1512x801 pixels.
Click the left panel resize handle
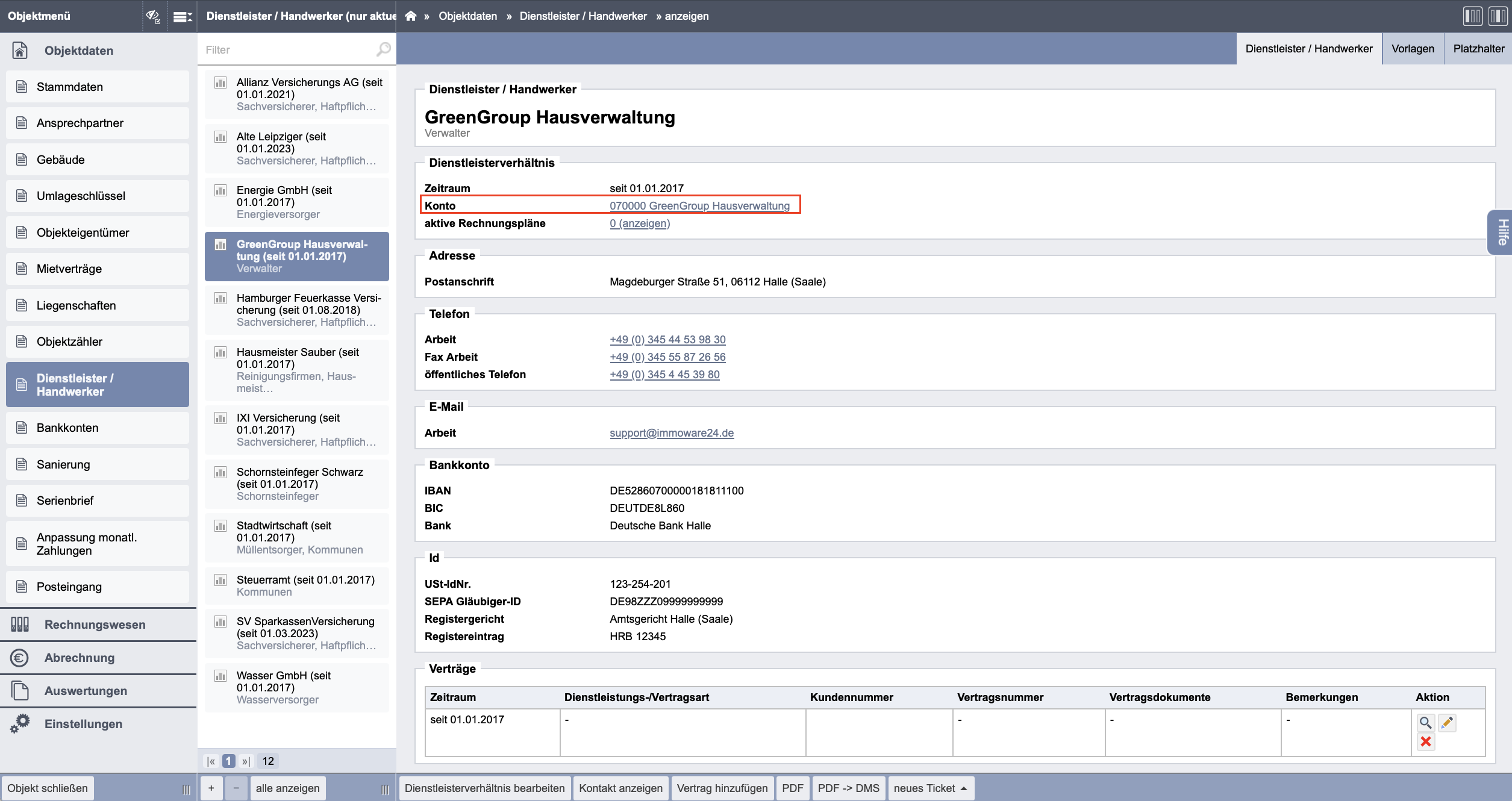187,790
